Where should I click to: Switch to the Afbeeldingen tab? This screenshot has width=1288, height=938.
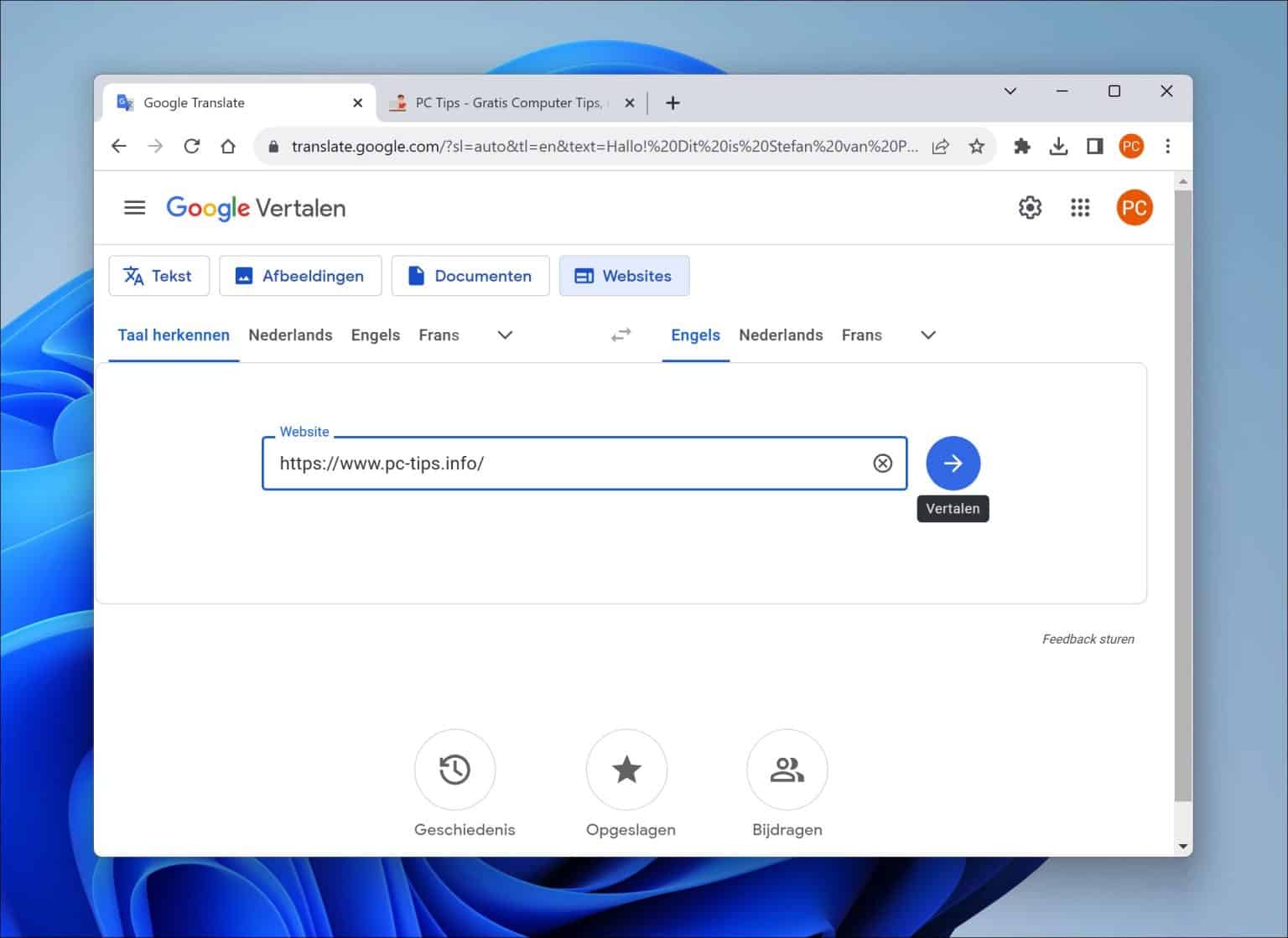pyautogui.click(x=300, y=276)
